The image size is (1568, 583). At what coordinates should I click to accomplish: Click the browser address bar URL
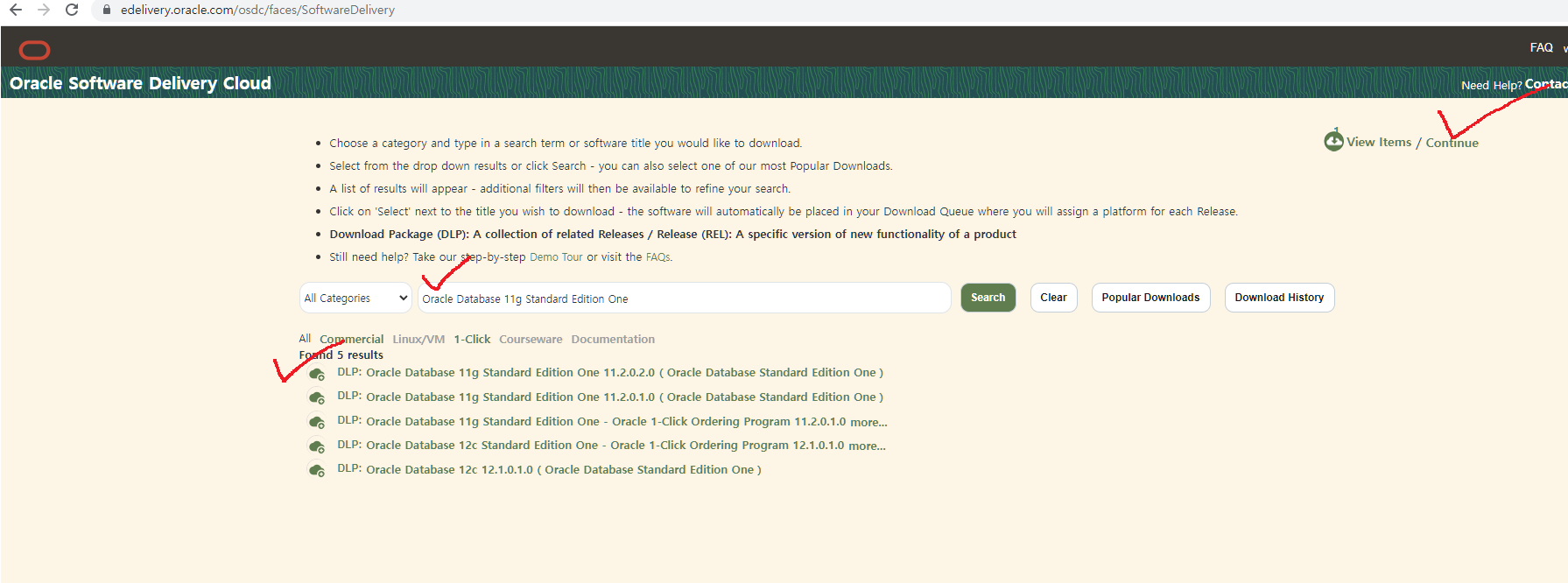click(x=257, y=10)
